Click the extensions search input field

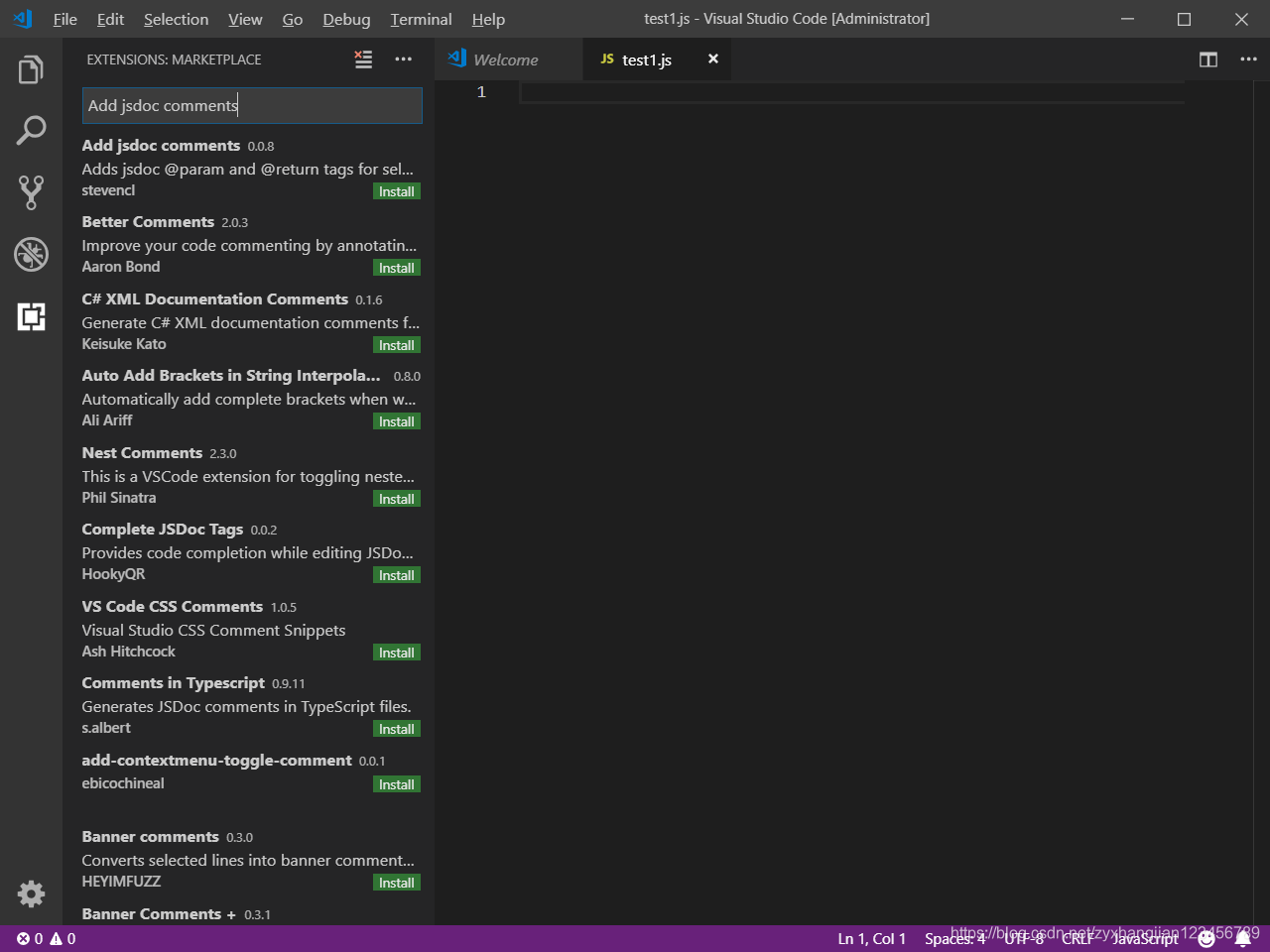coord(252,106)
